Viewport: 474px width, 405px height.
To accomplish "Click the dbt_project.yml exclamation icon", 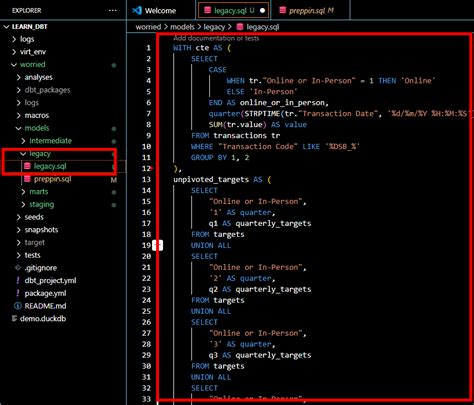I will pos(18,280).
